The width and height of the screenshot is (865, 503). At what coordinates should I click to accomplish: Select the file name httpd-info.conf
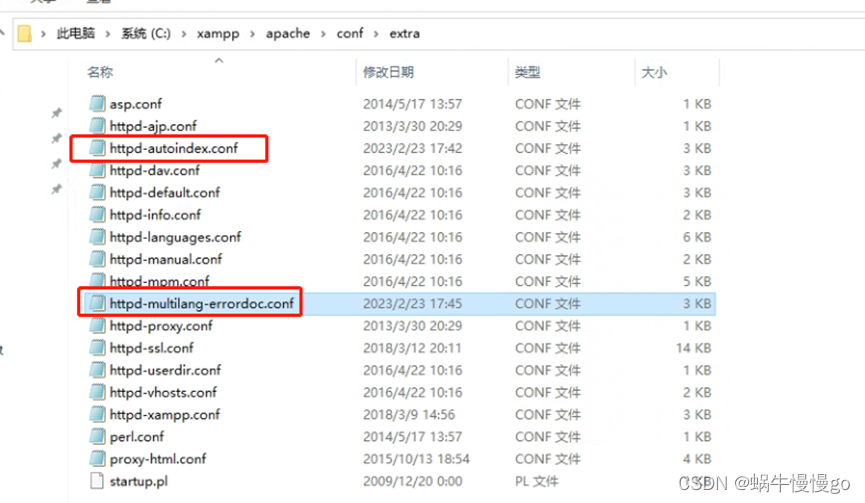click(155, 215)
